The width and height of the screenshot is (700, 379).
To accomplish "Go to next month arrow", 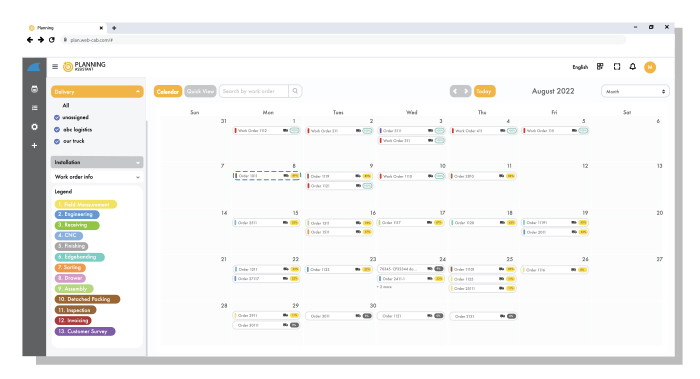I will pos(466,91).
